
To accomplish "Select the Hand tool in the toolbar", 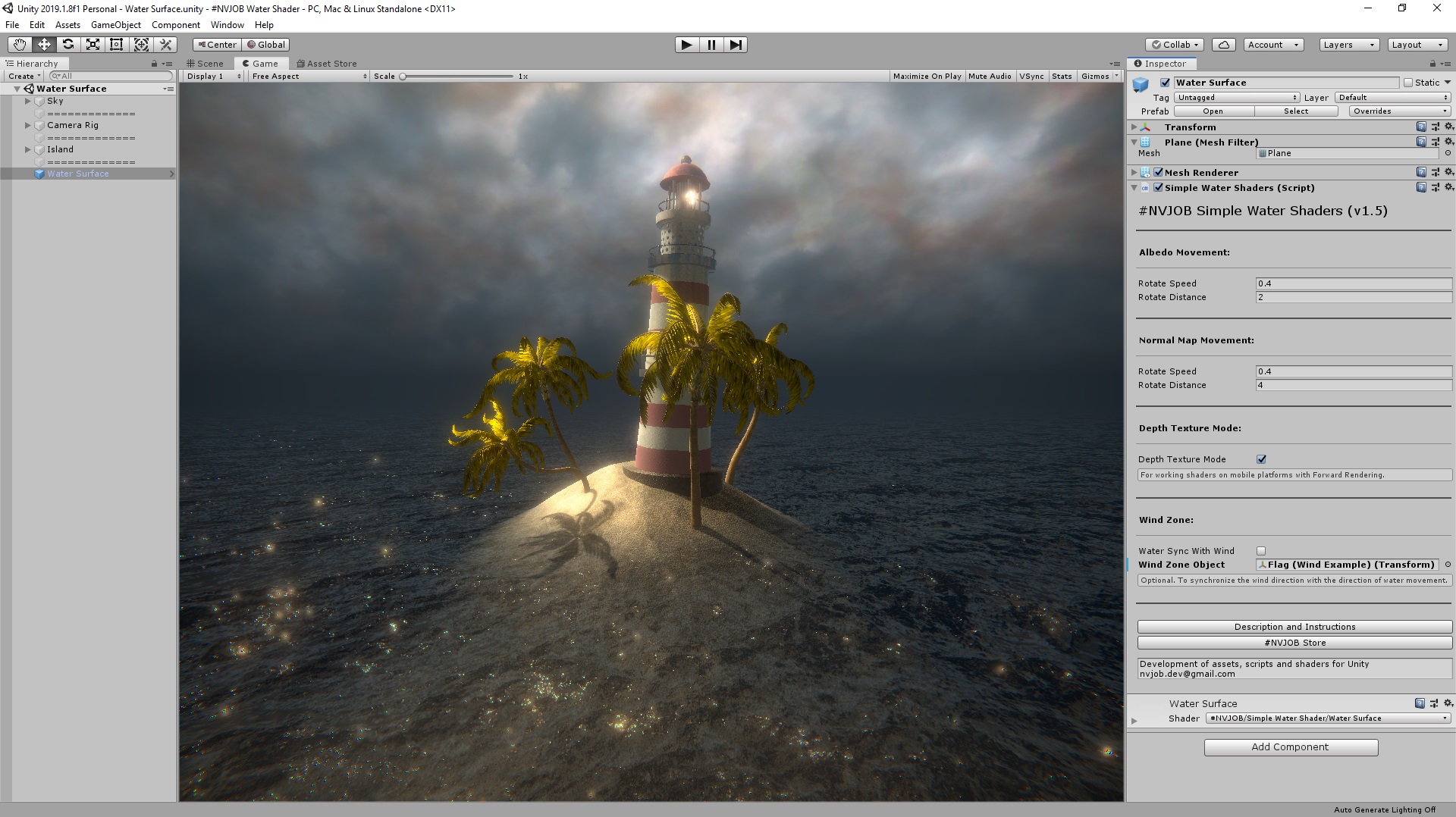I will 19,45.
